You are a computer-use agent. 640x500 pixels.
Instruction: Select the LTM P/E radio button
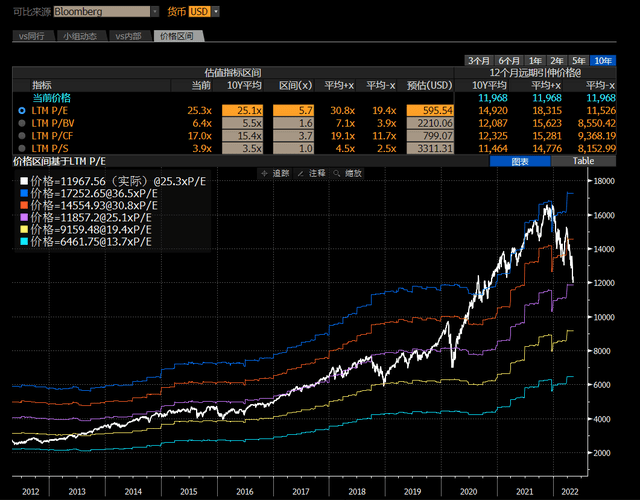(22, 110)
